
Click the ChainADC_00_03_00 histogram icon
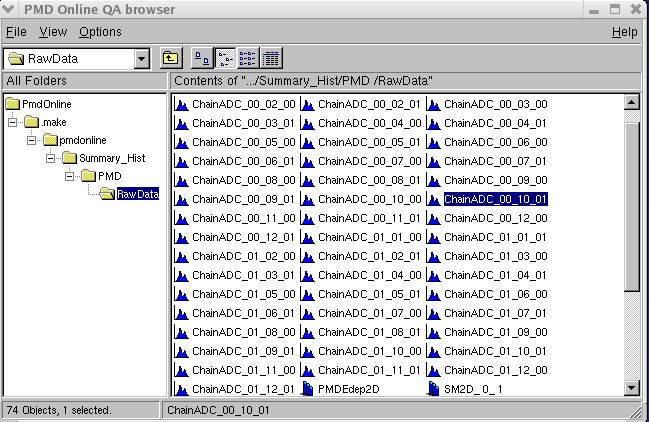pyautogui.click(x=433, y=105)
